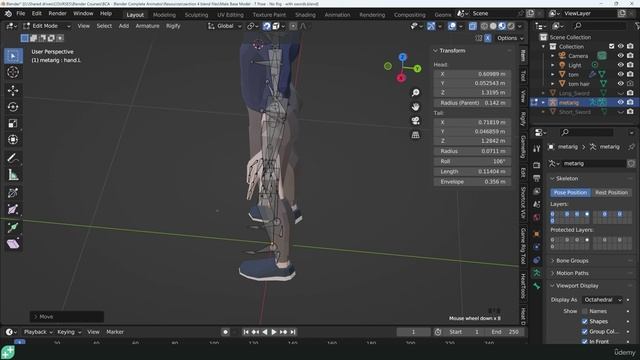Open the Tool properties tab icon

(x=537, y=149)
